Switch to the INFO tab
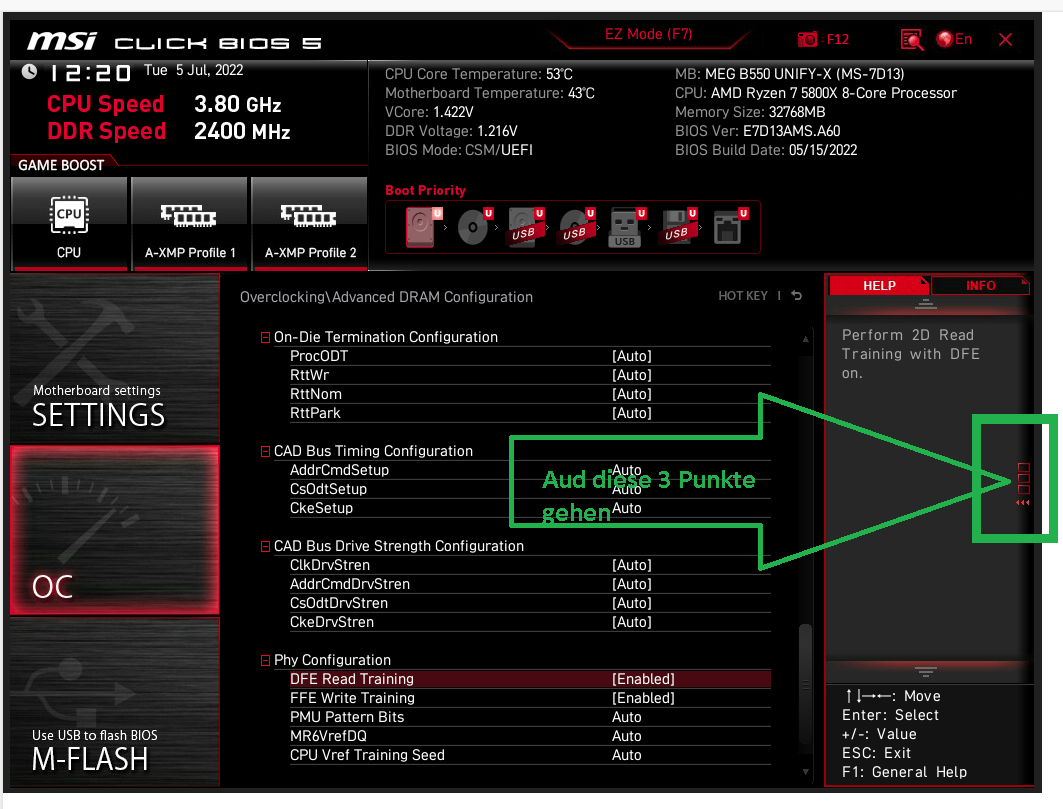This screenshot has height=809, width=1063. [x=980, y=285]
